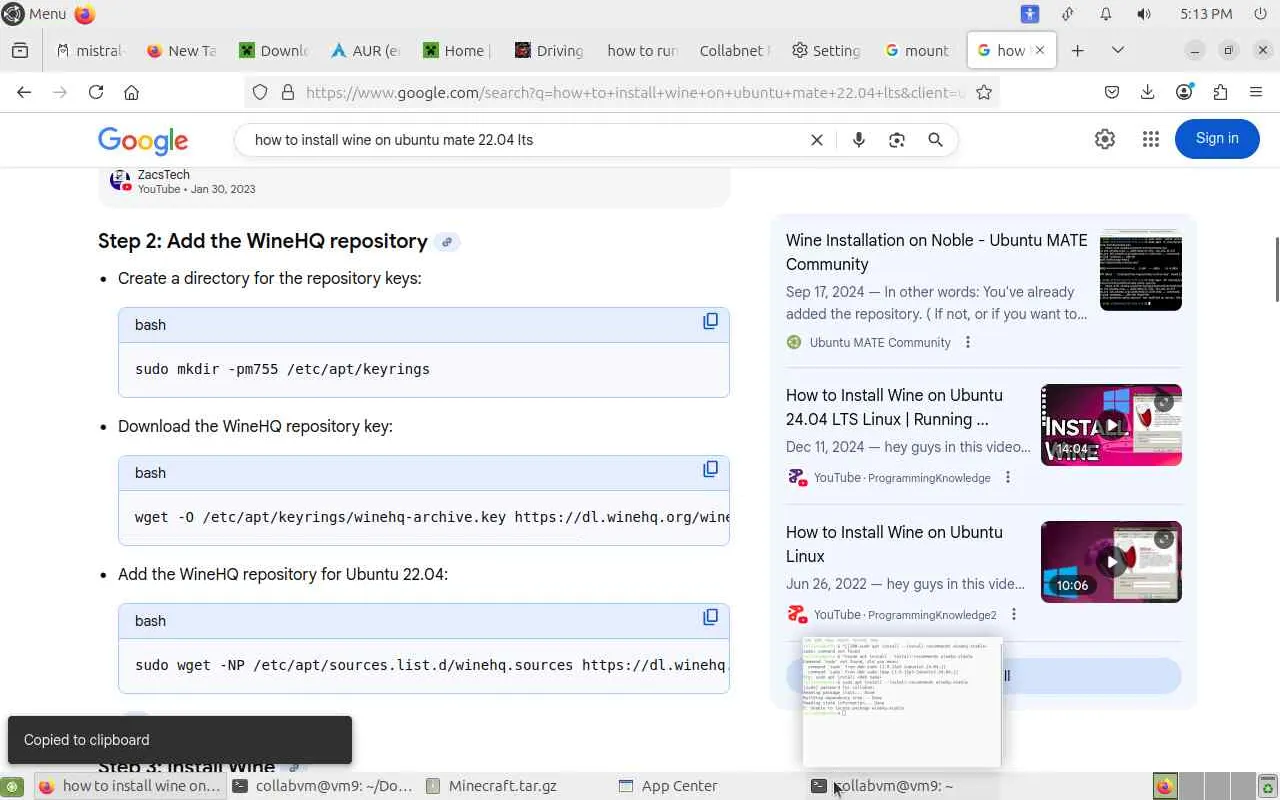Open the Extensions puzzle-piece menu
The image size is (1280, 800).
click(x=1220, y=92)
